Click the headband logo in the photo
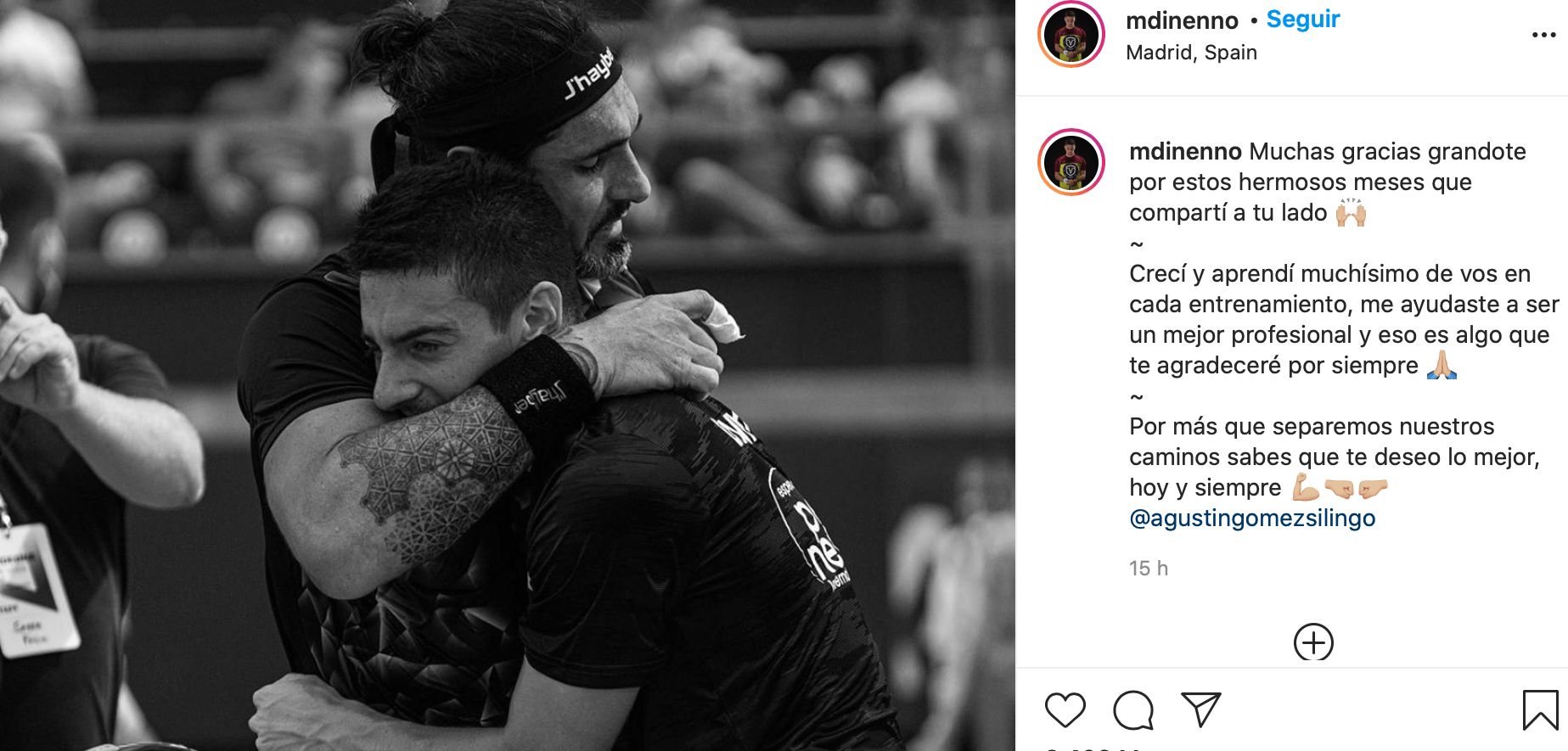The width and height of the screenshot is (1568, 751). (589, 75)
